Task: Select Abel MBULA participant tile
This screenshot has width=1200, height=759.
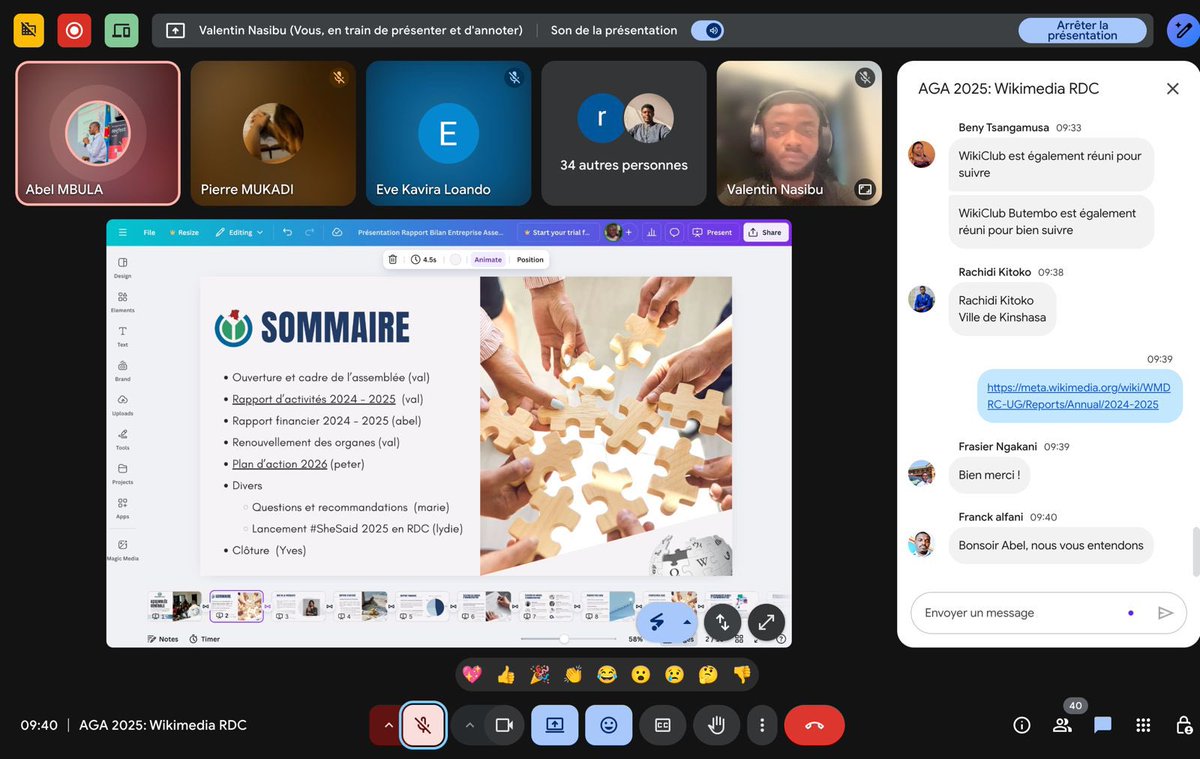Action: pyautogui.click(x=98, y=133)
